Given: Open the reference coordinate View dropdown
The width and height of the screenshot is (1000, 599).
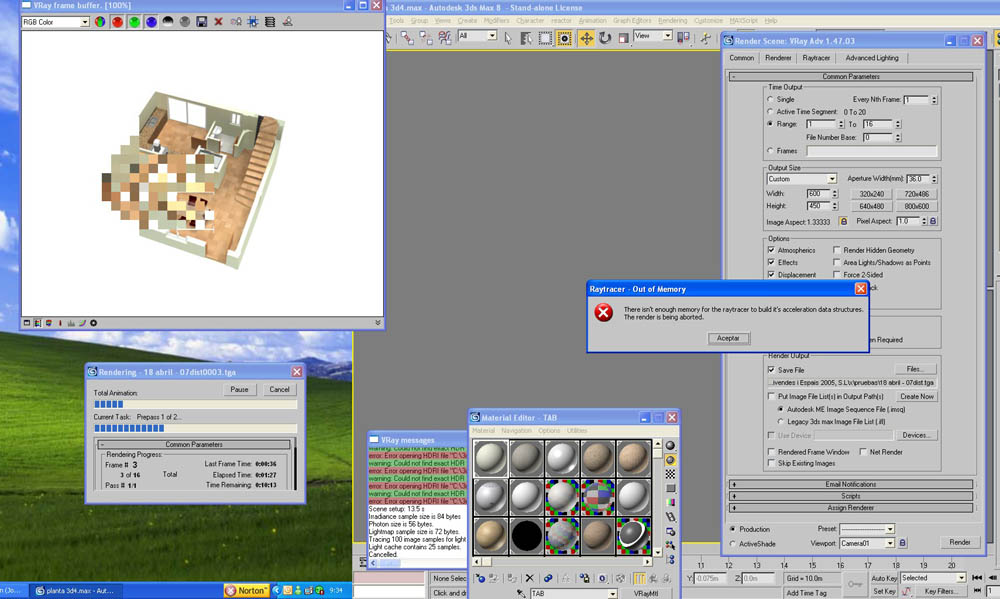Looking at the screenshot, I should pyautogui.click(x=653, y=36).
